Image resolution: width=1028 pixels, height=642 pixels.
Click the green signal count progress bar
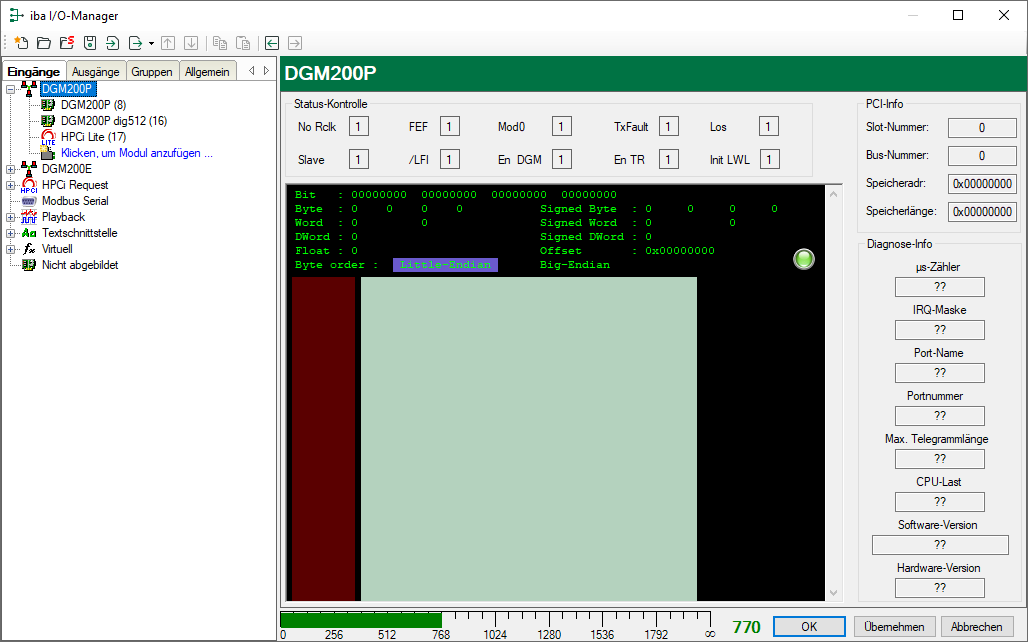pyautogui.click(x=360, y=619)
